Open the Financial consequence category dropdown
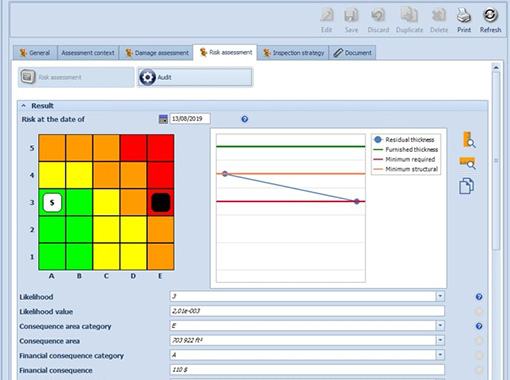The image size is (510, 380). 440,355
